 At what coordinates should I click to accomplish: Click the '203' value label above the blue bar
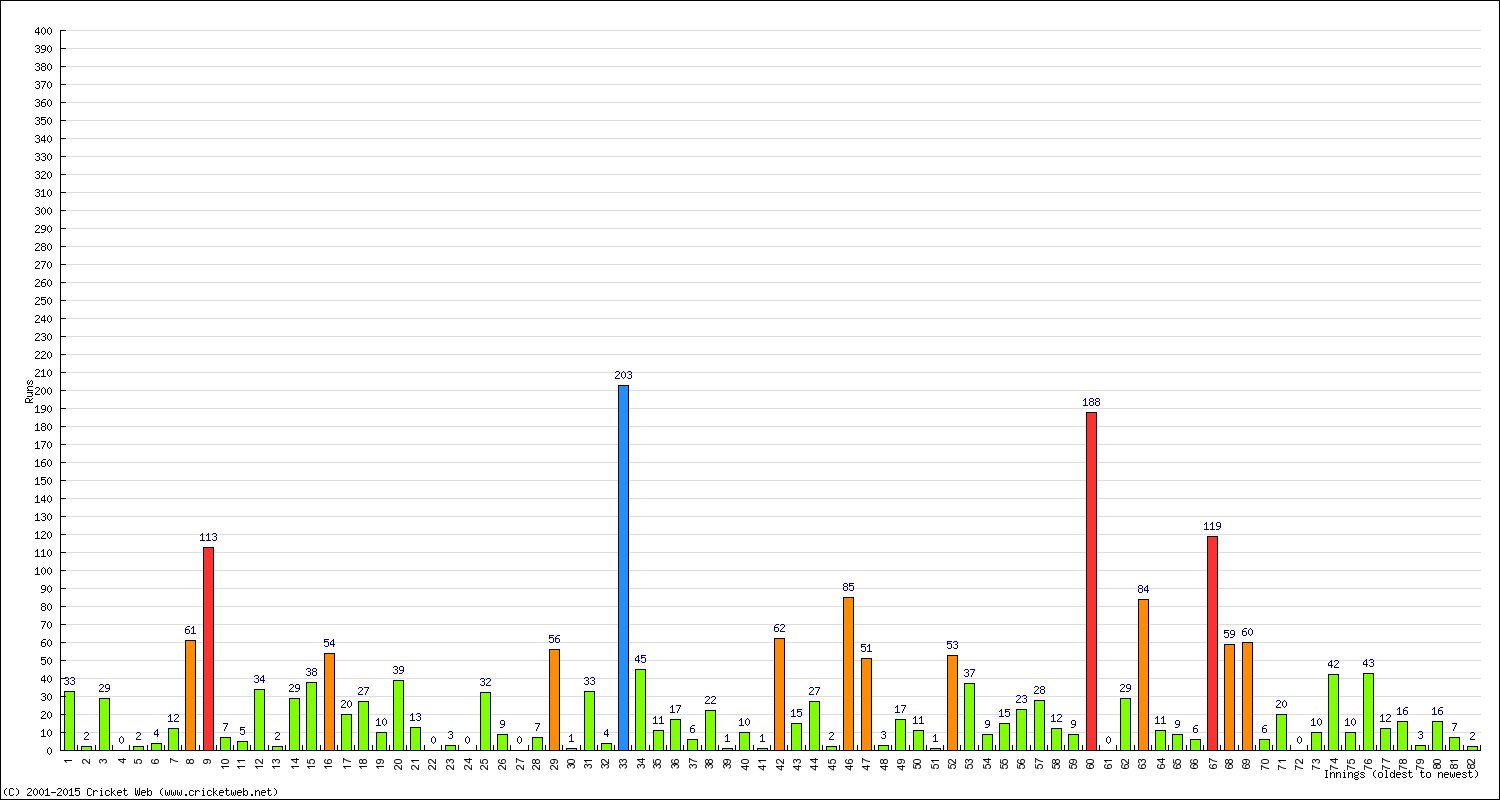pos(623,376)
